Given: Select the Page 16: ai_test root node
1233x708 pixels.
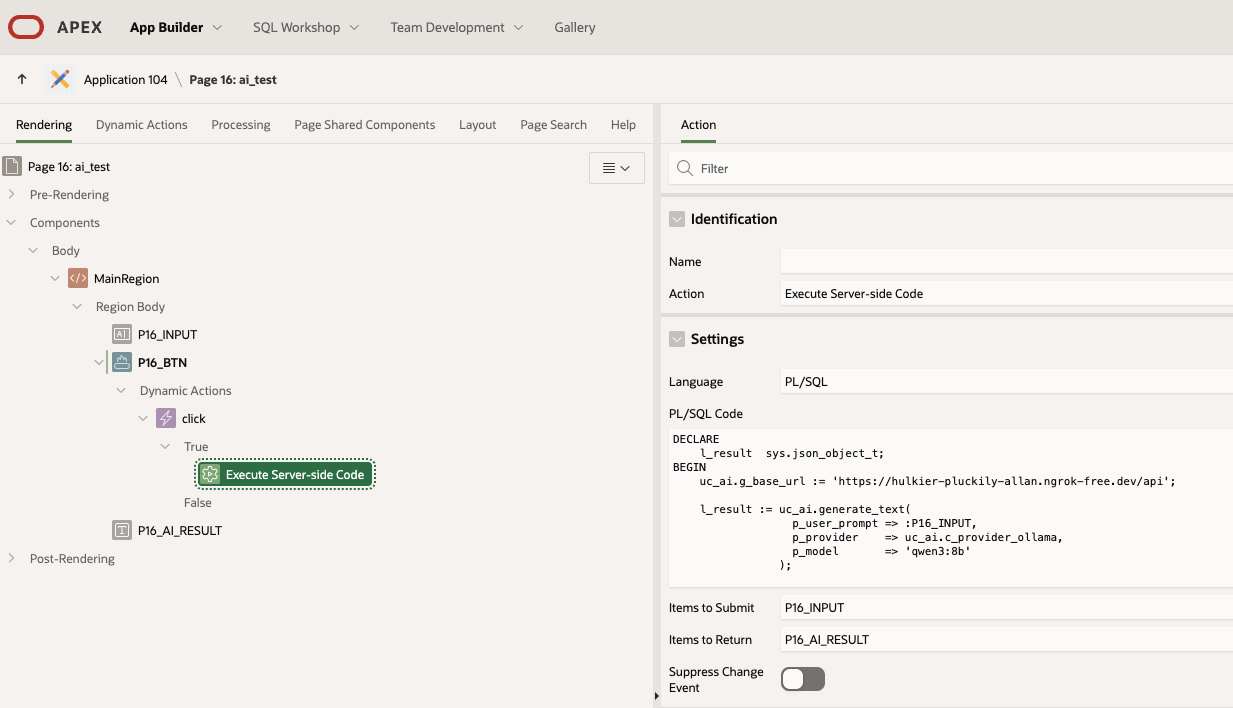Looking at the screenshot, I should (69, 167).
